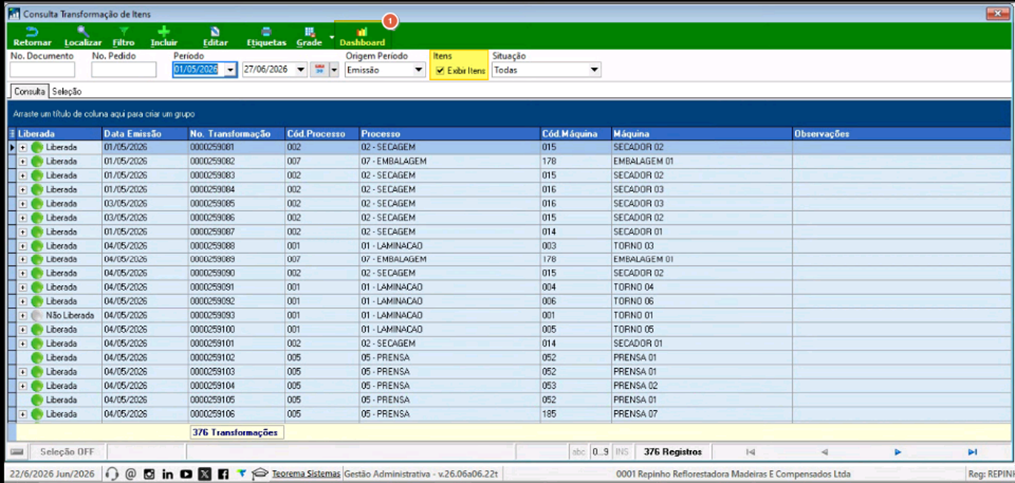
Task: Sort by the Liberada column header
Action: 59,133
